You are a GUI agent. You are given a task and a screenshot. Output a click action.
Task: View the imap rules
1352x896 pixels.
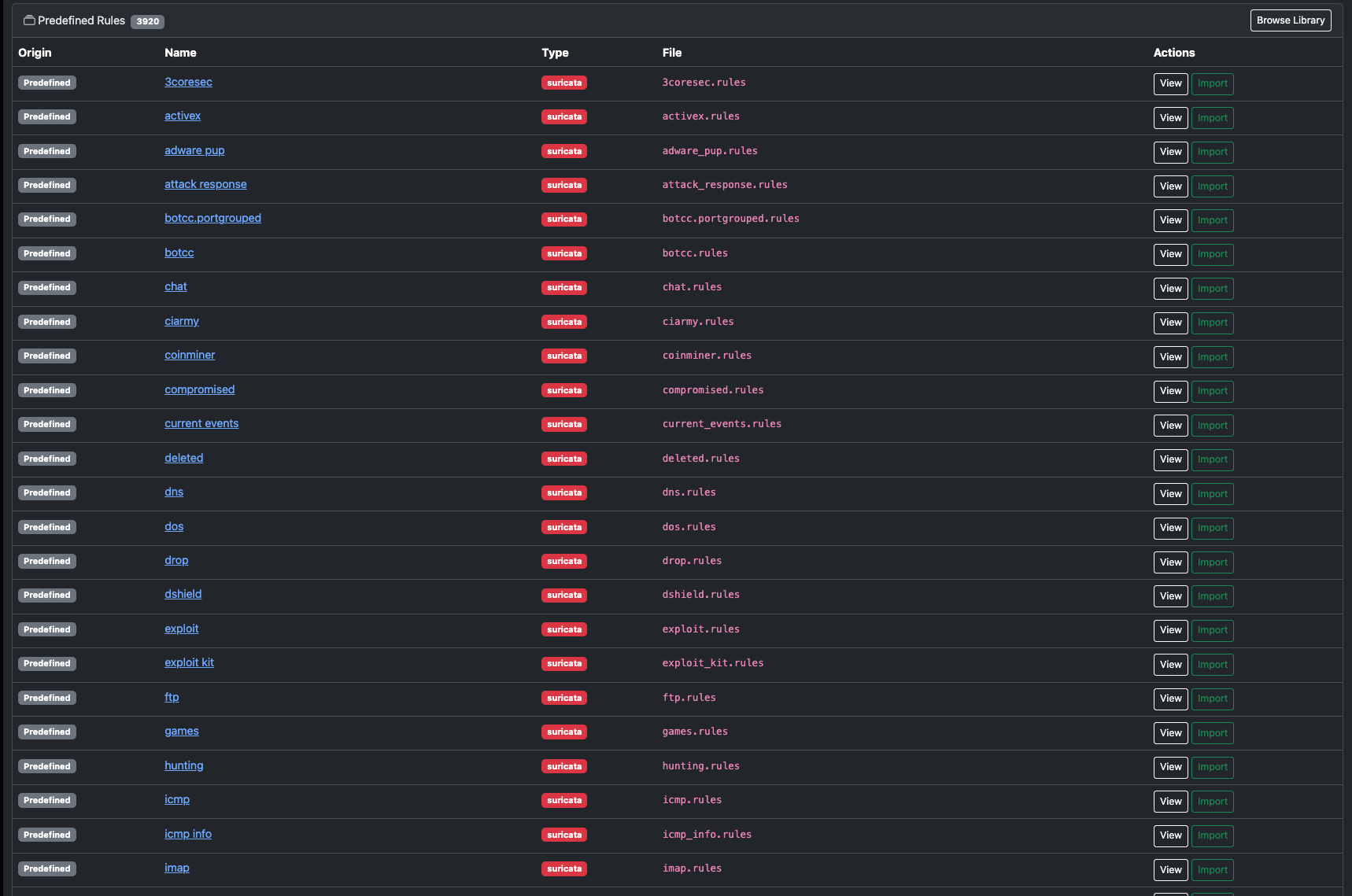1170,870
